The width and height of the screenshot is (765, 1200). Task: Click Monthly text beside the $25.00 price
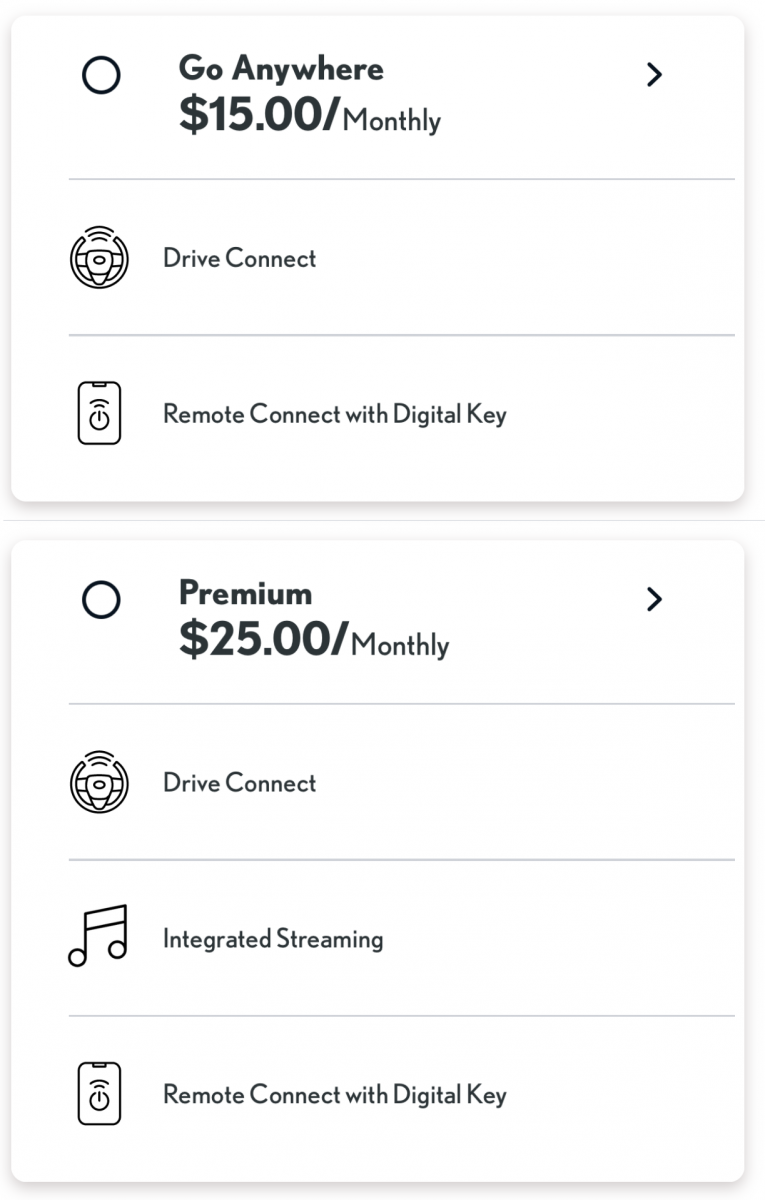(x=400, y=645)
